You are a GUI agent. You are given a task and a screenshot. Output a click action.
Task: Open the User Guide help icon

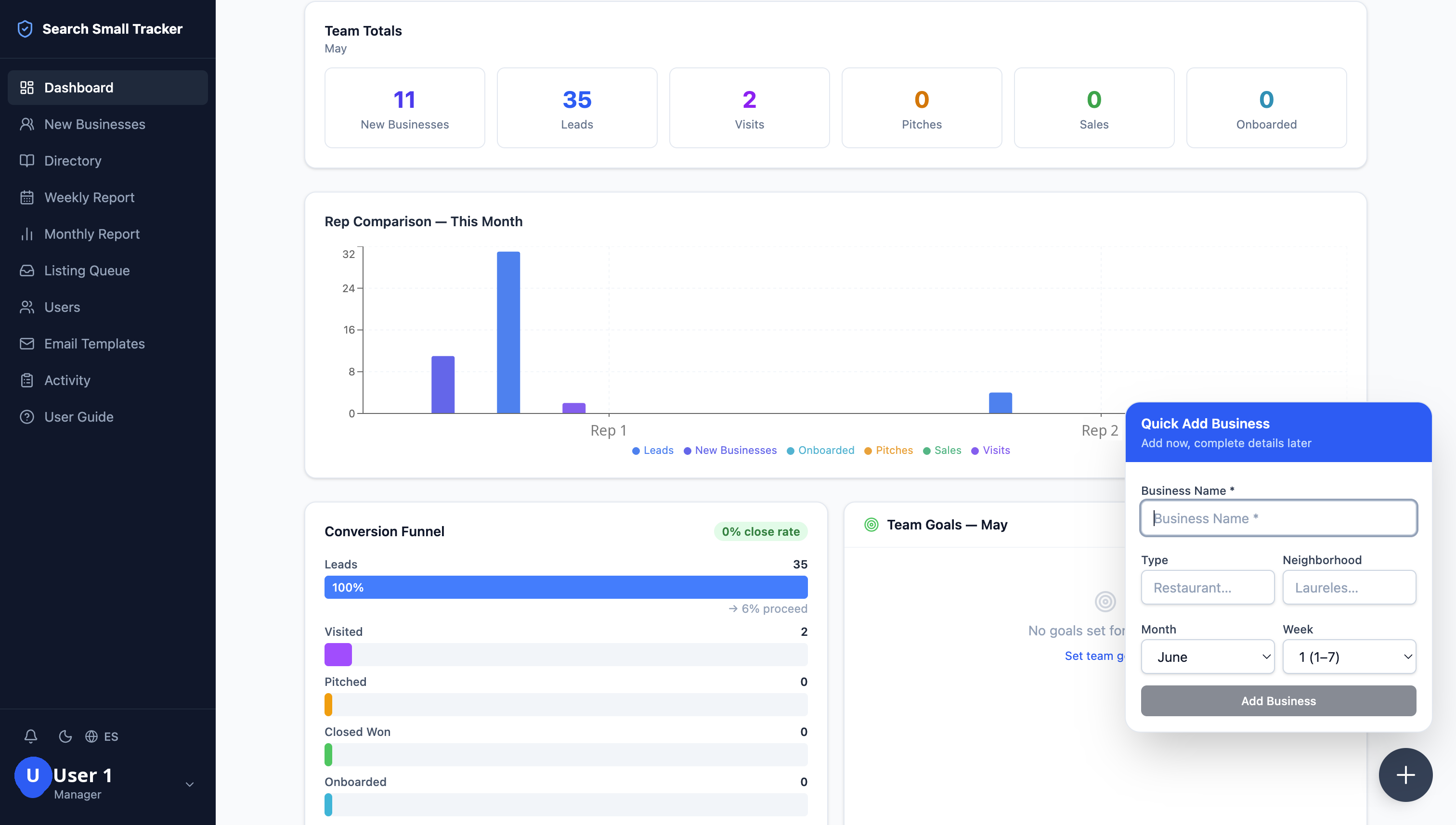coord(26,416)
